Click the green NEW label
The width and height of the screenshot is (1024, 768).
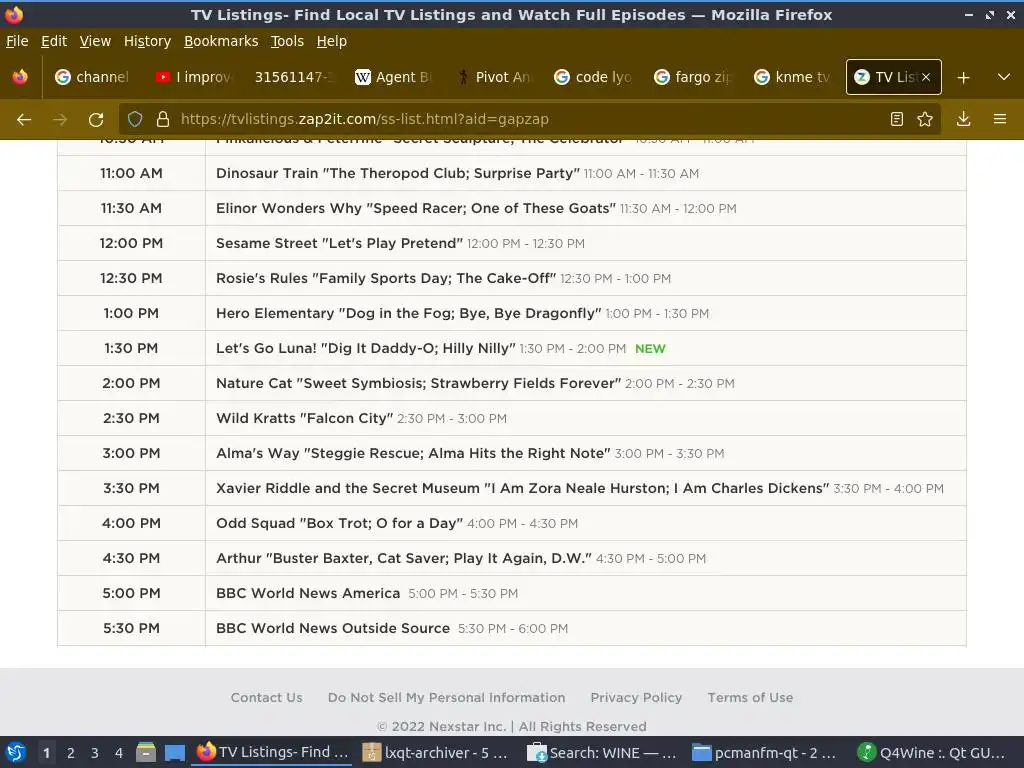click(x=650, y=349)
